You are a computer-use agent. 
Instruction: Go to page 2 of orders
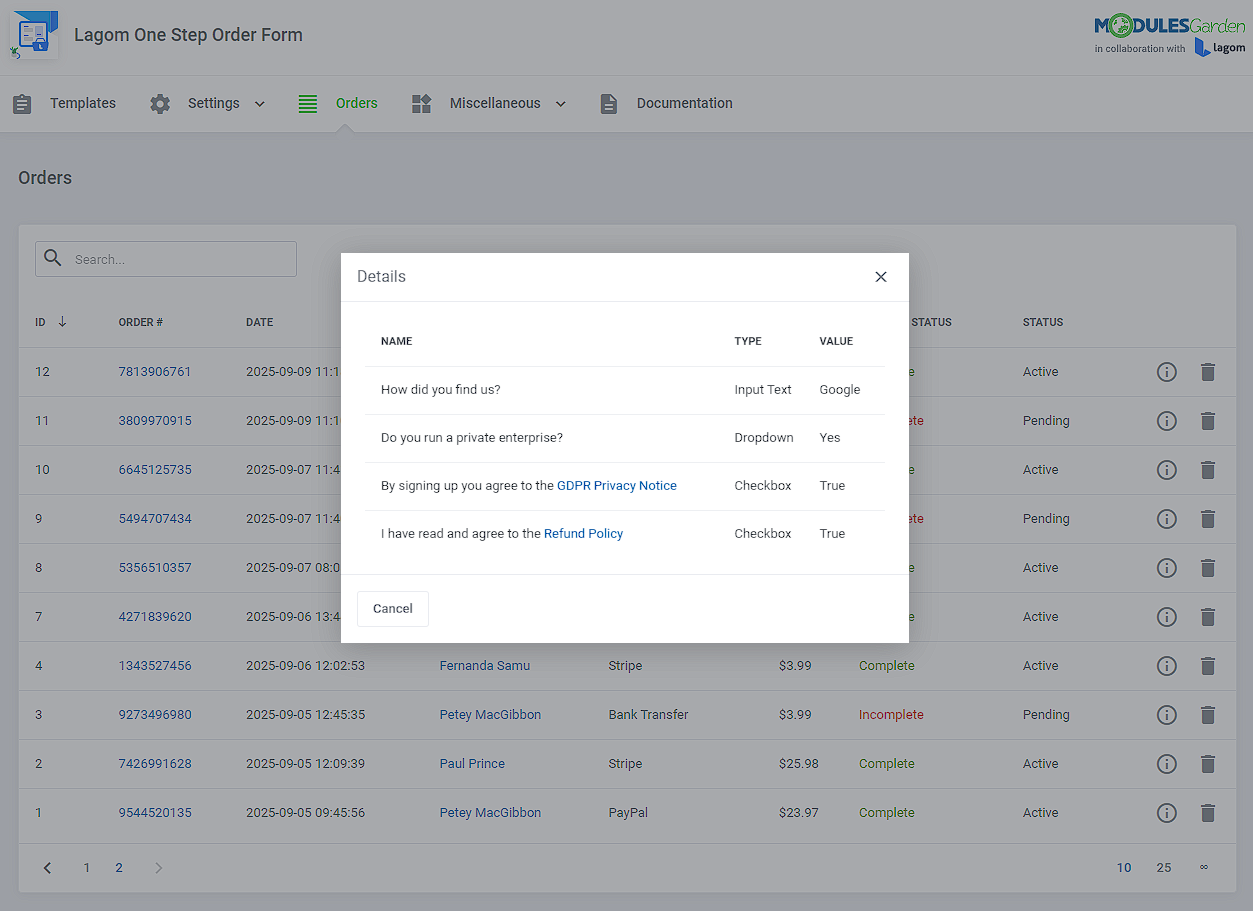(x=118, y=867)
